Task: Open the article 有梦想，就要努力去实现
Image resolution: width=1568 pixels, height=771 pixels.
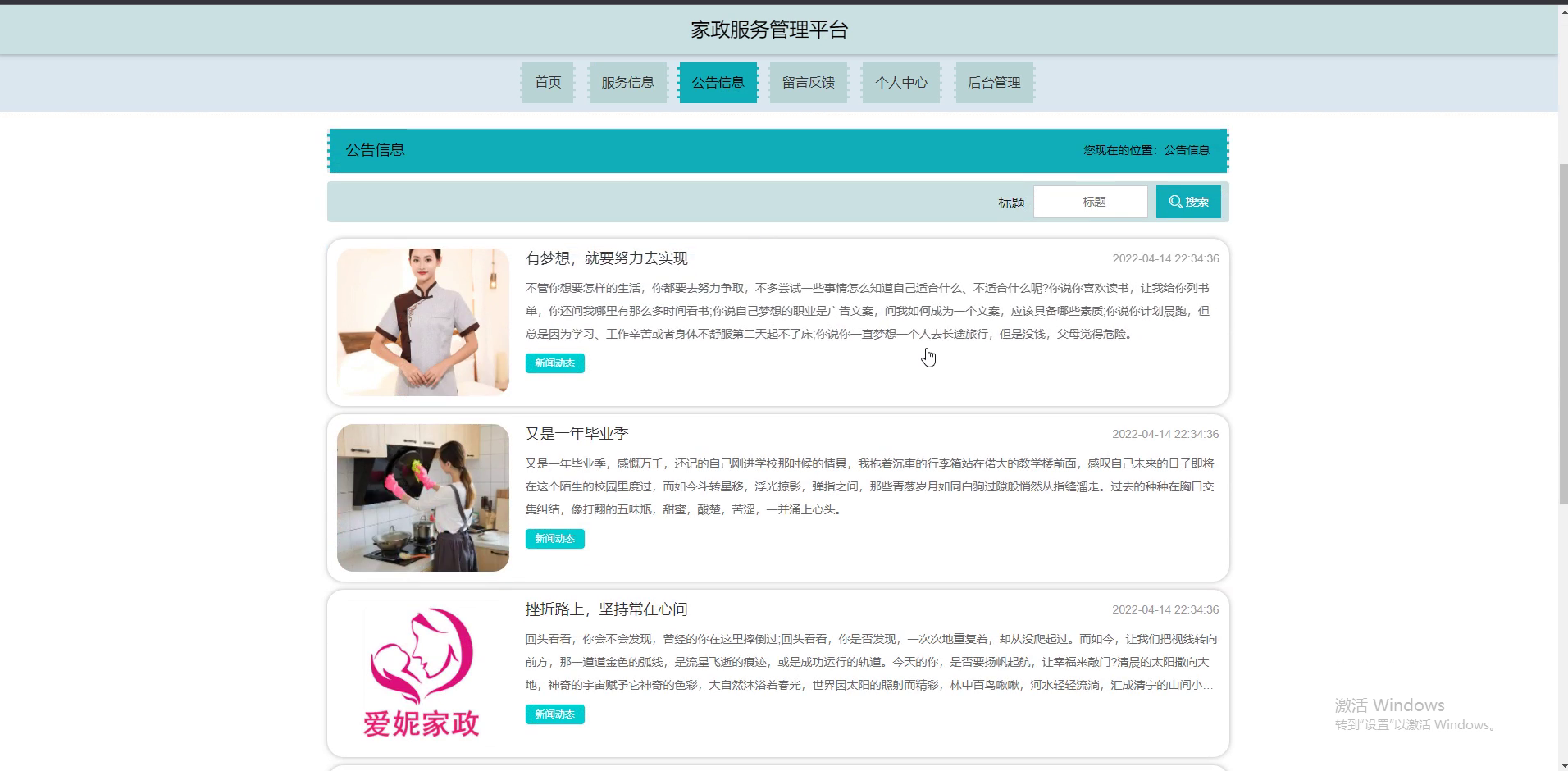Action: pyautogui.click(x=606, y=258)
